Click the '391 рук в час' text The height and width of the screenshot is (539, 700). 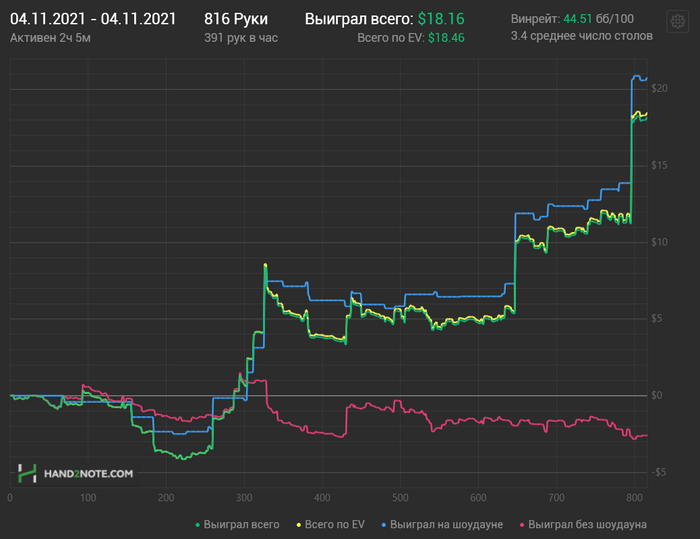point(241,38)
